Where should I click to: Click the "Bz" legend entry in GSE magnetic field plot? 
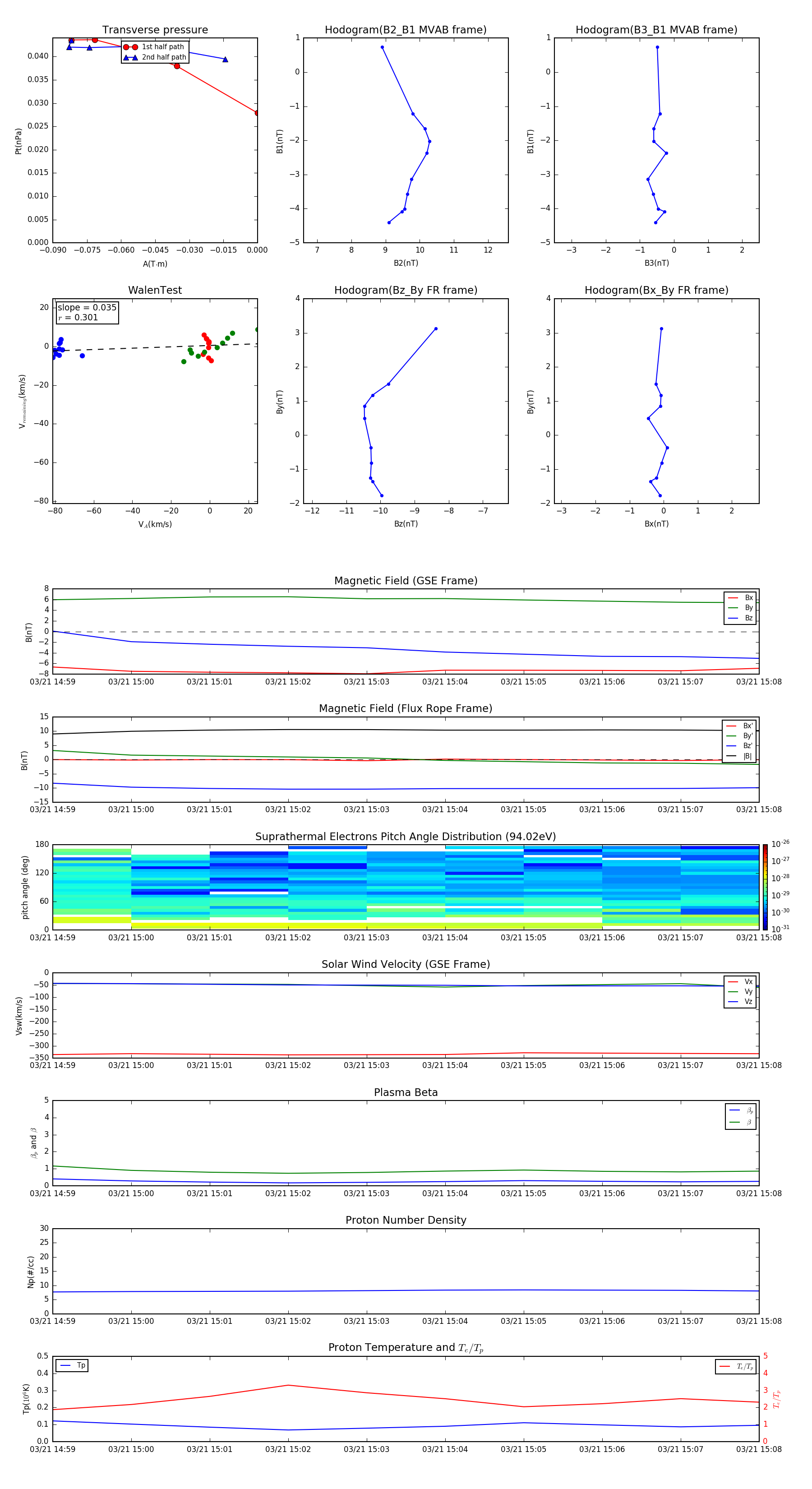[740, 618]
